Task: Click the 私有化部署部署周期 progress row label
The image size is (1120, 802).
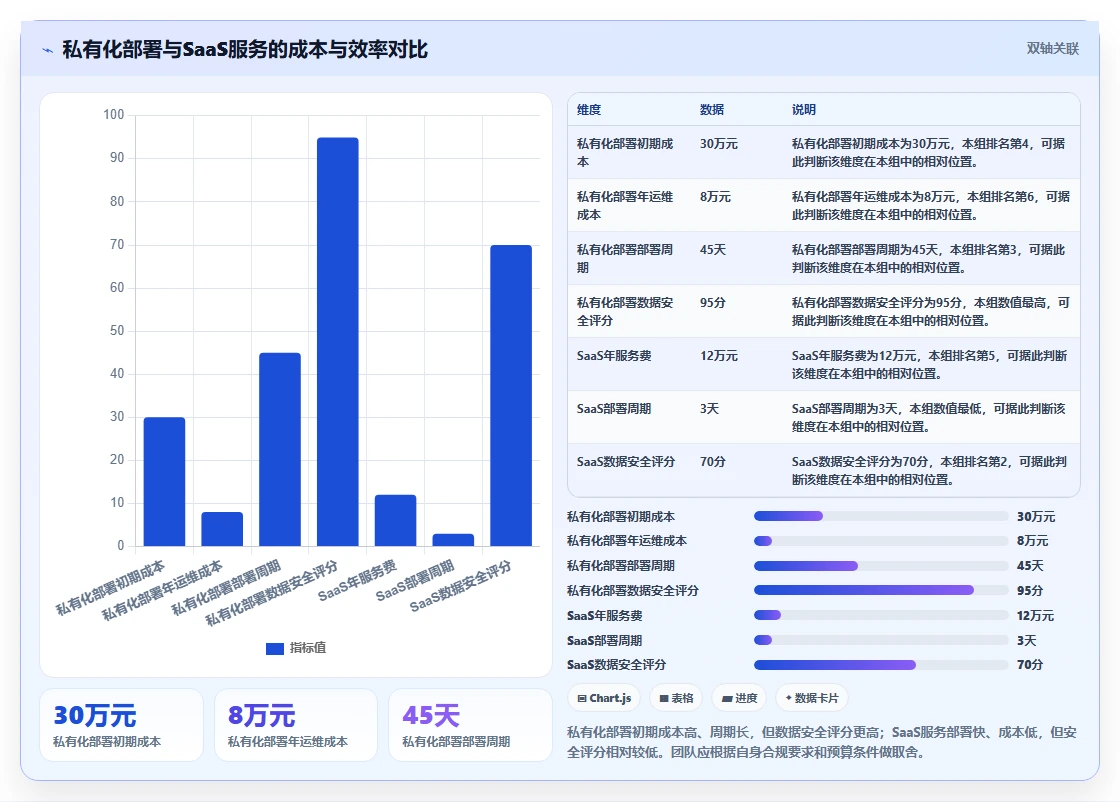Action: click(x=621, y=566)
